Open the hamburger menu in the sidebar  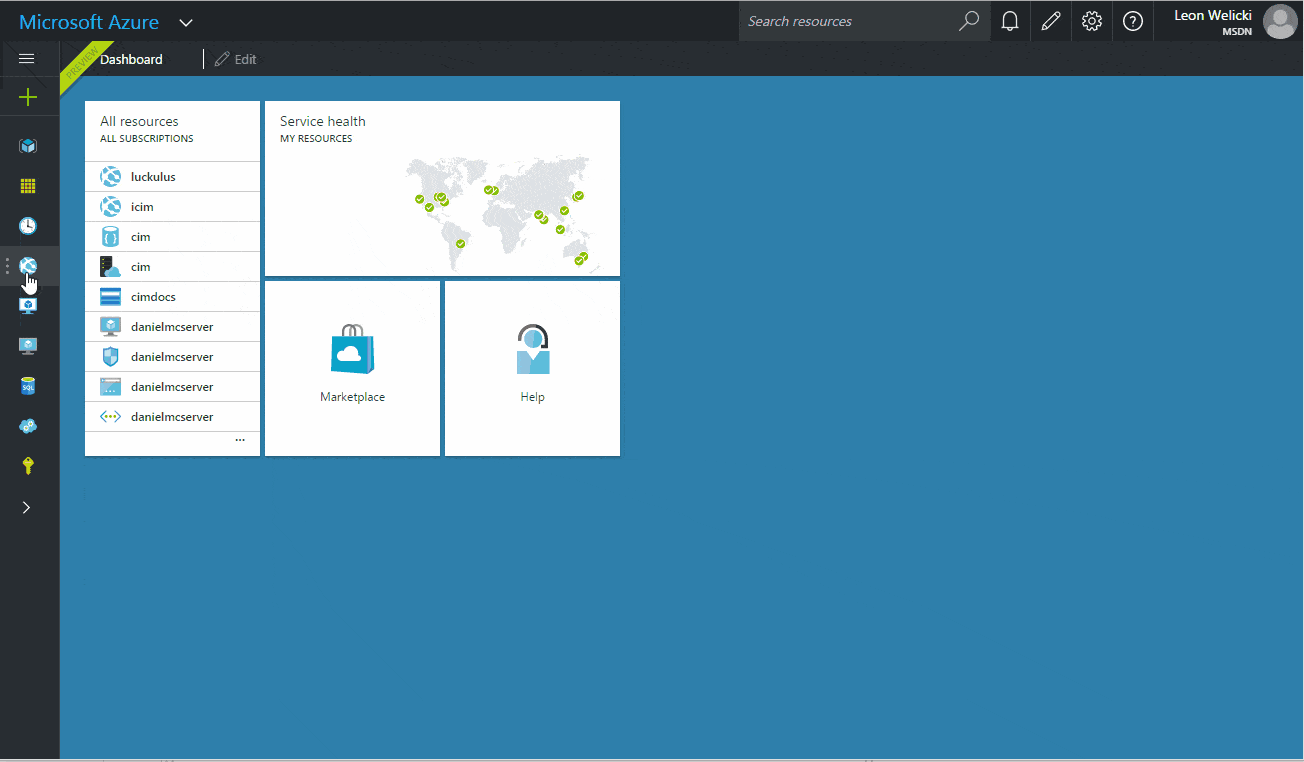coord(27,59)
